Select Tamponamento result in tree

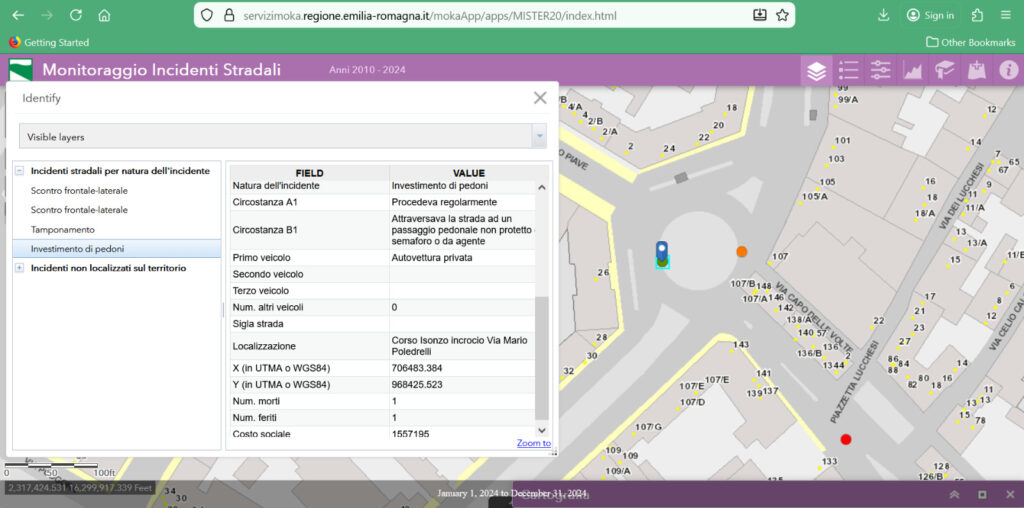point(62,229)
